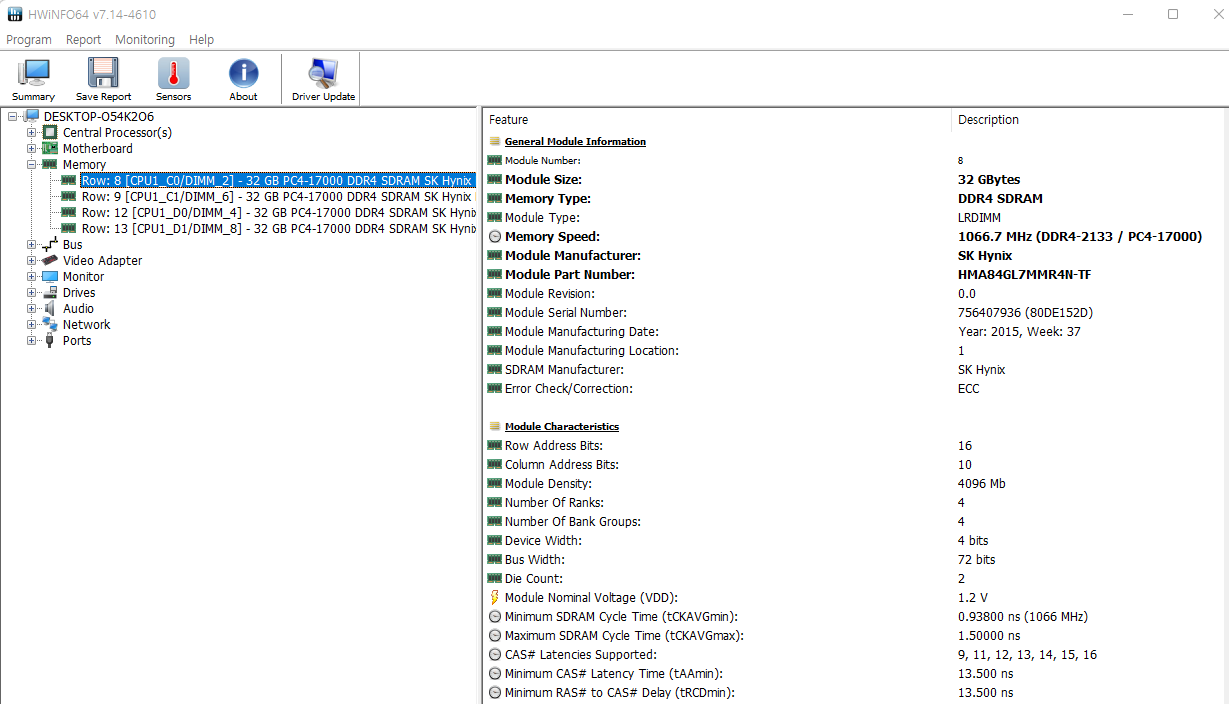The width and height of the screenshot is (1229, 704).
Task: Select Row: 8 CPU1_C0/DIMM_2 memory module
Action: tap(276, 180)
